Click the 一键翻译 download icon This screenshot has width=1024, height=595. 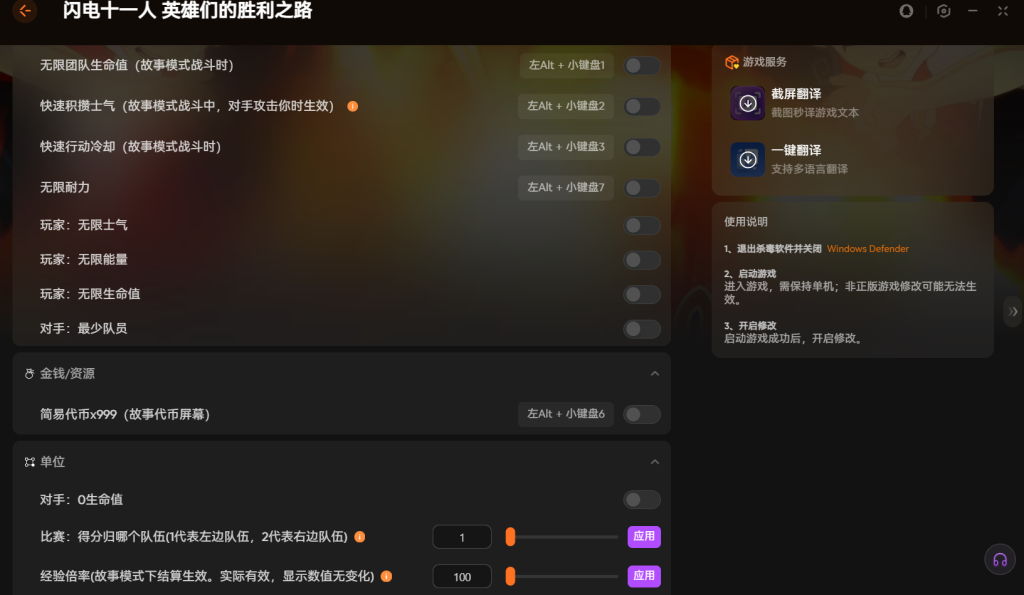[747, 159]
